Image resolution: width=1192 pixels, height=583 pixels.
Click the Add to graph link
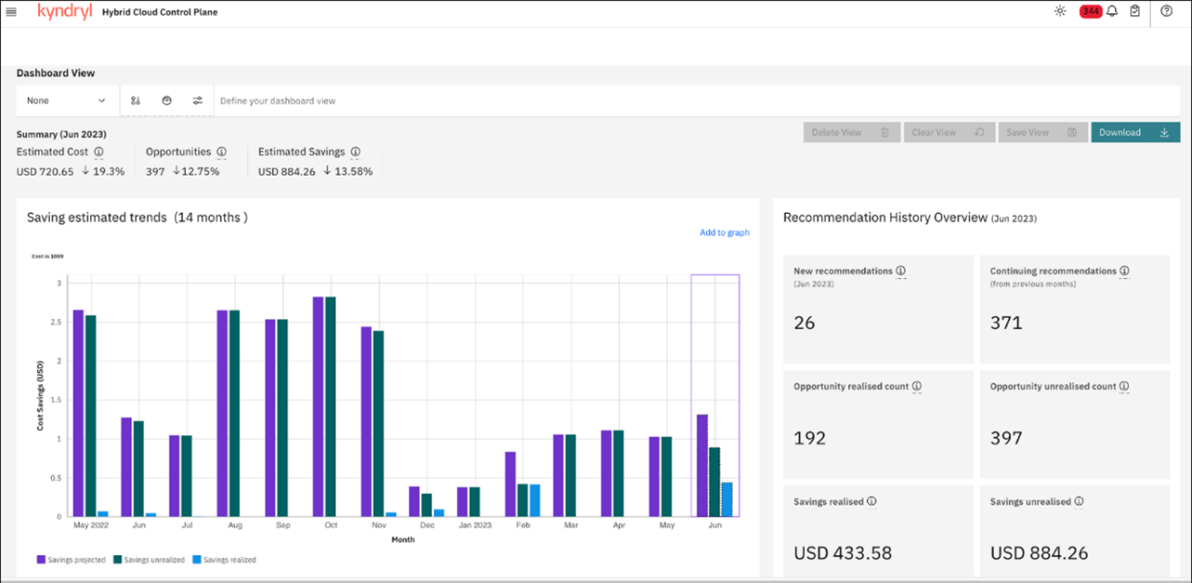point(724,233)
